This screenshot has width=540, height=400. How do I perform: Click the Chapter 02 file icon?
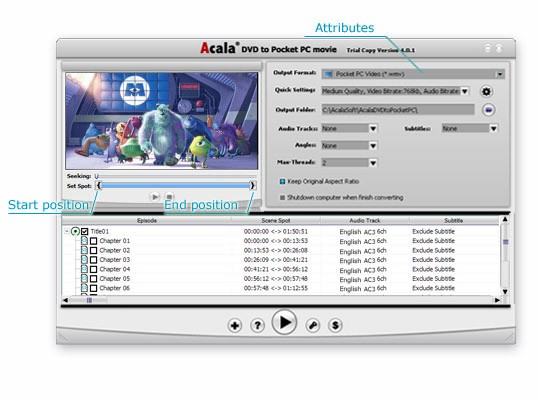84,250
